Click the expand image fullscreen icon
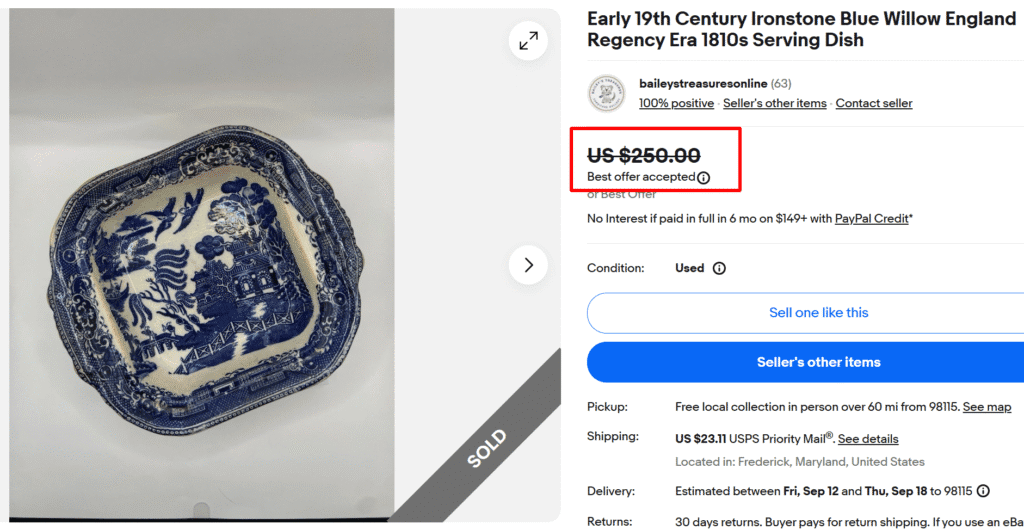 pyautogui.click(x=528, y=40)
